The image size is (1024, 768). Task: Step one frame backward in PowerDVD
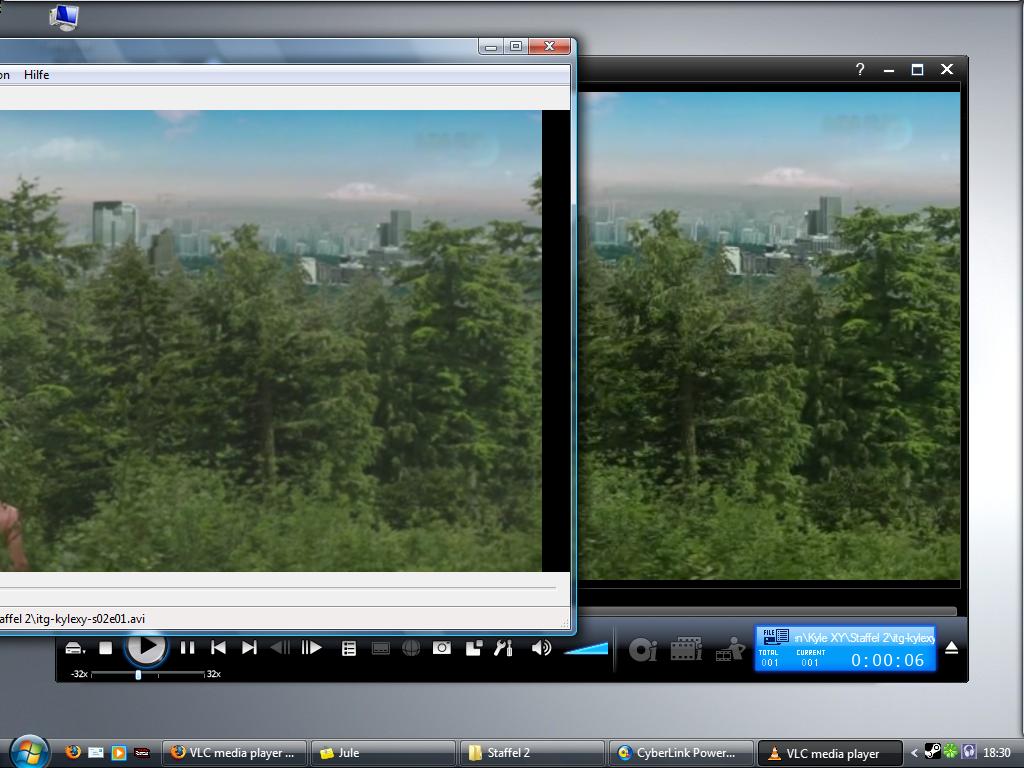point(280,648)
